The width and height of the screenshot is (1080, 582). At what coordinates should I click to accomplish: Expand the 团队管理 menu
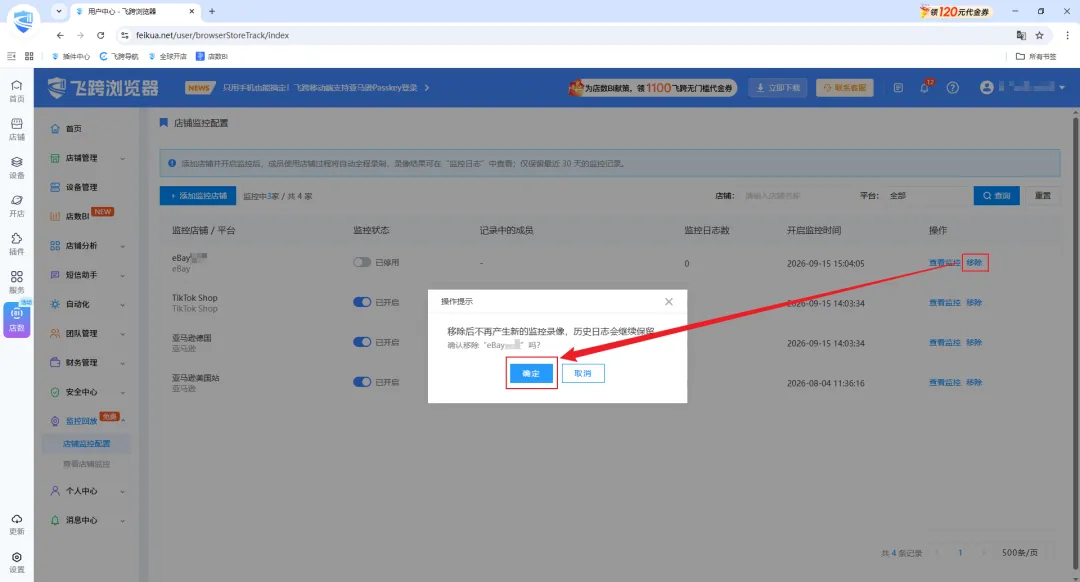click(x=87, y=333)
